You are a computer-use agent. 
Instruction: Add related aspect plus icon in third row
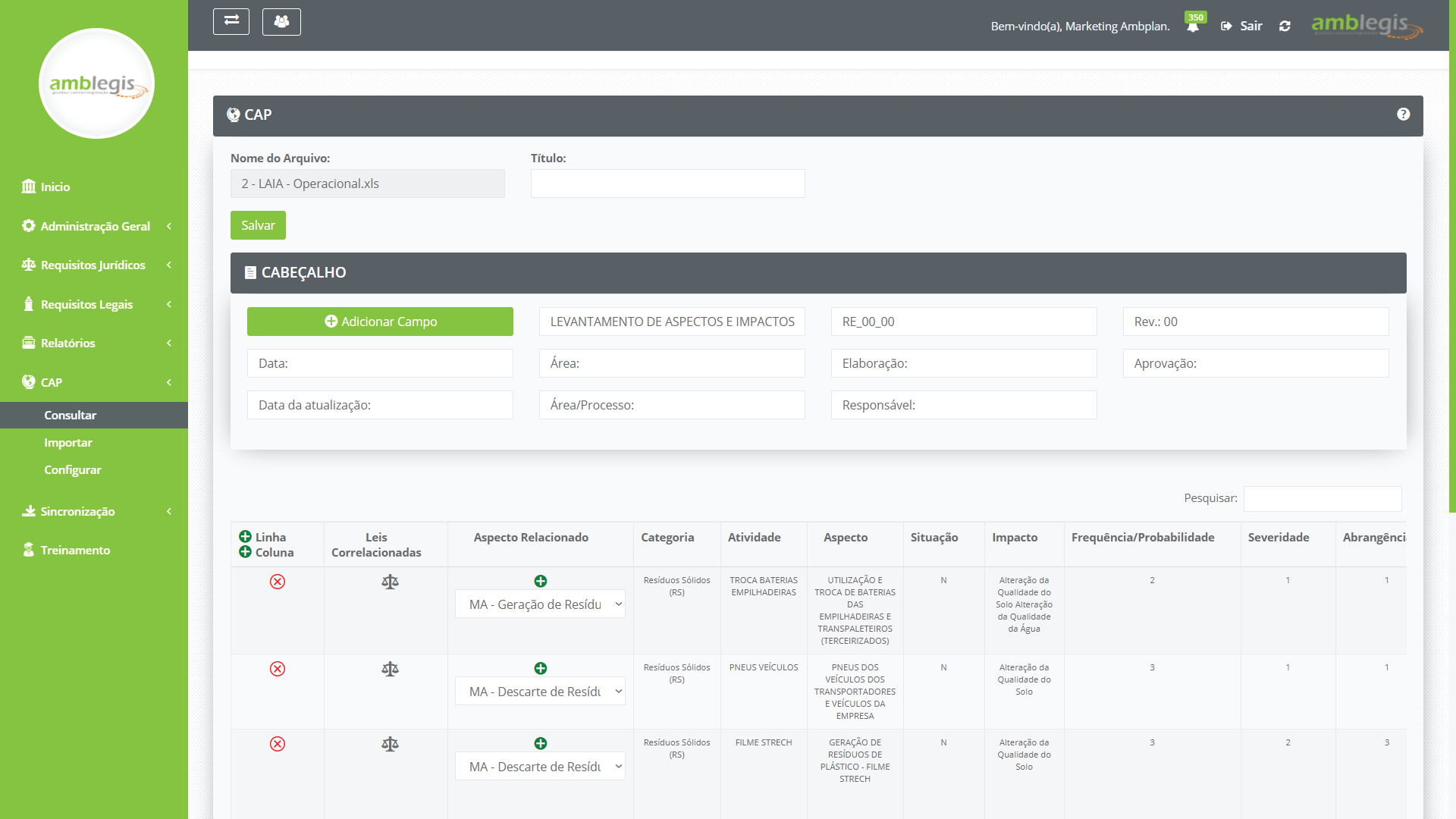[540, 743]
